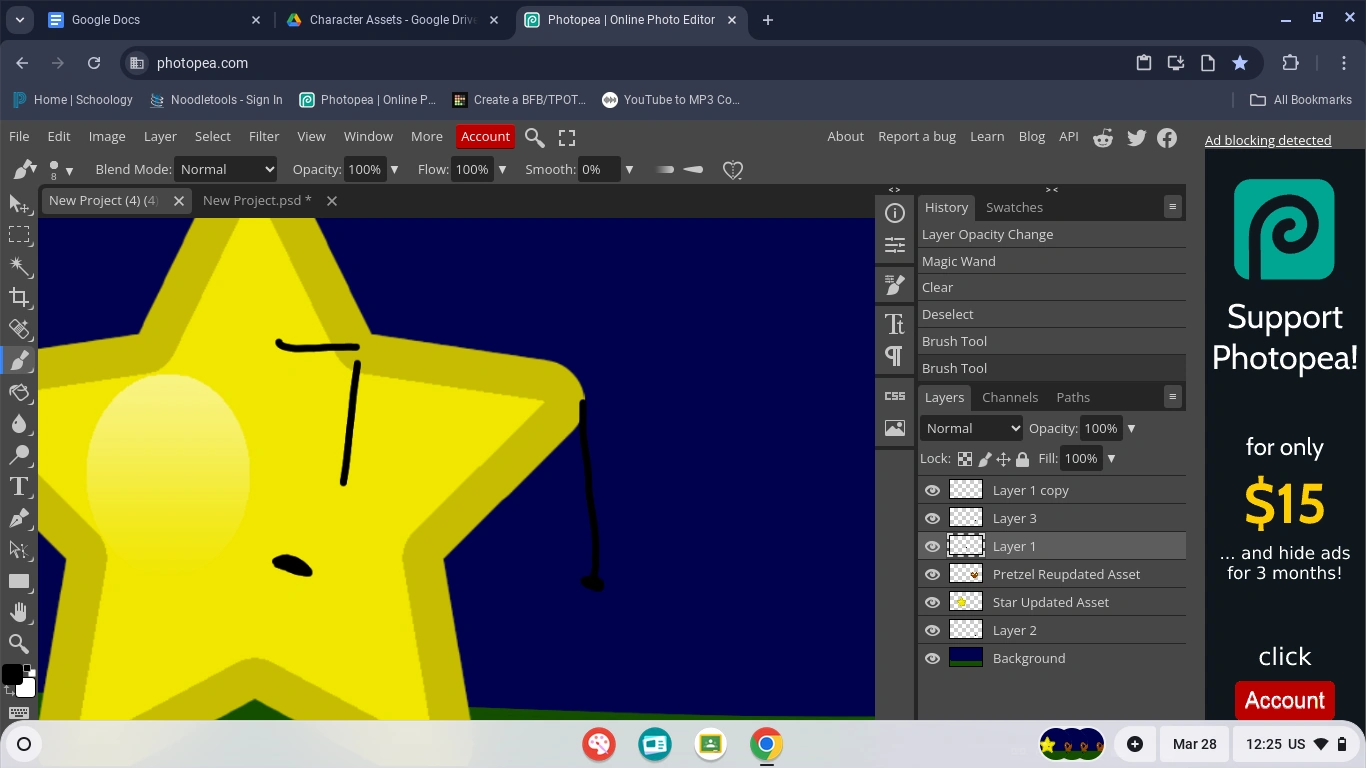Open the Report a bug link
This screenshot has height=768, width=1366.
[917, 136]
